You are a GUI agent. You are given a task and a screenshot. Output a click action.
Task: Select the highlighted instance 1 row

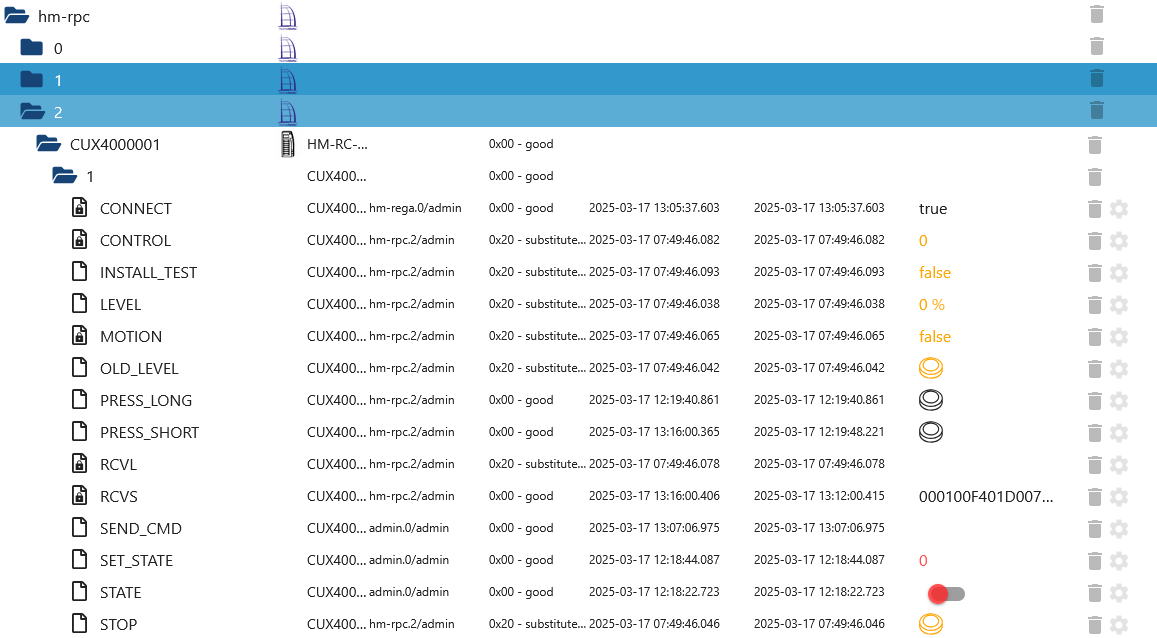click(578, 79)
